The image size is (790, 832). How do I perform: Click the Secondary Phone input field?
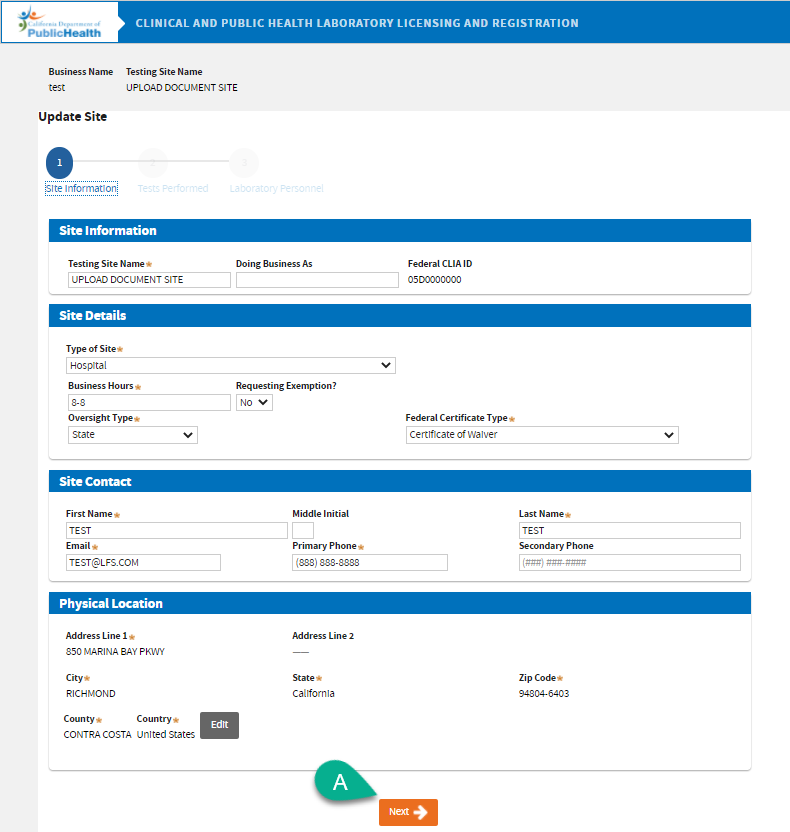629,563
